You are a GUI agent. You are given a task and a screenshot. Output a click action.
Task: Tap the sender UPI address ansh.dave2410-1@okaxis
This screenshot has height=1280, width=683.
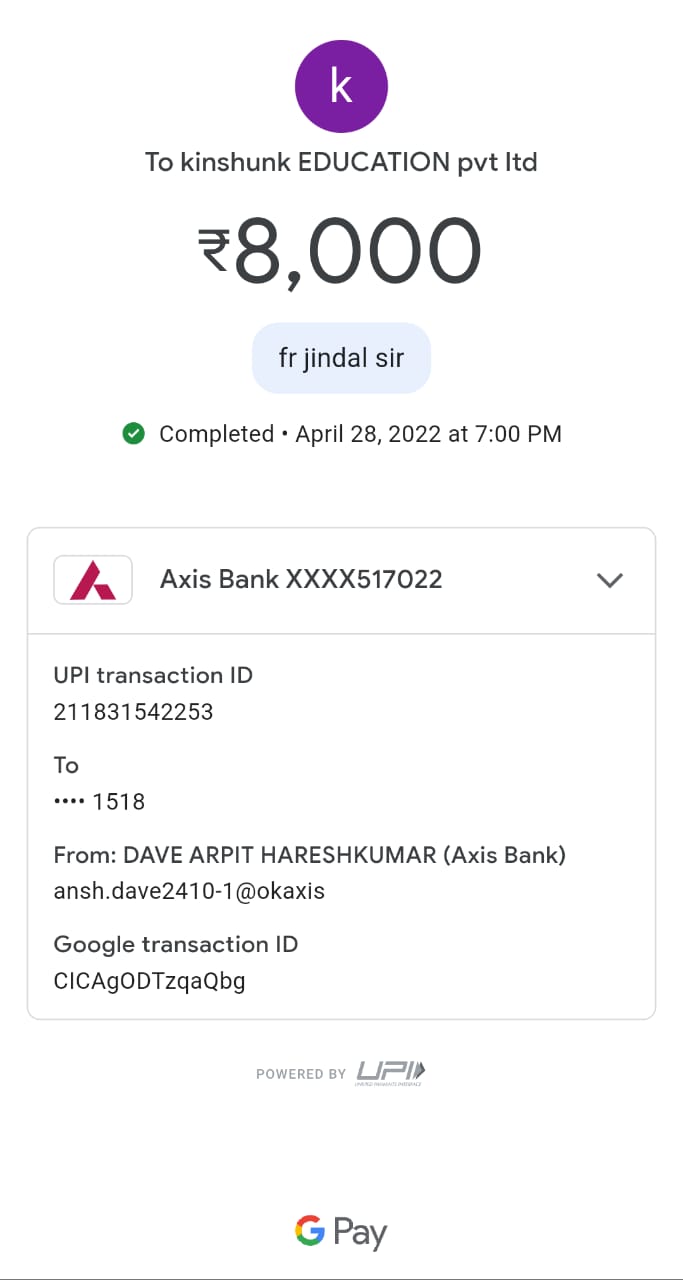click(x=189, y=891)
